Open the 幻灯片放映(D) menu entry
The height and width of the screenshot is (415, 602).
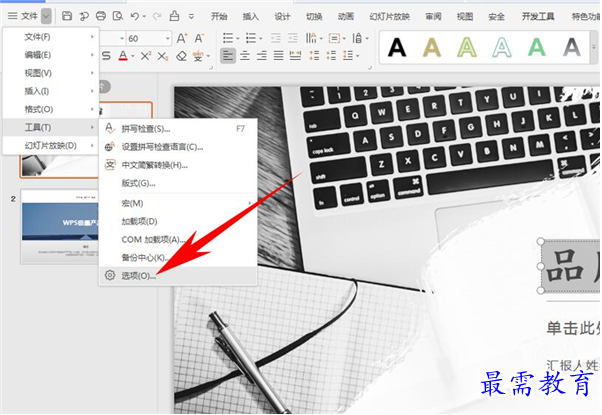tap(51, 145)
